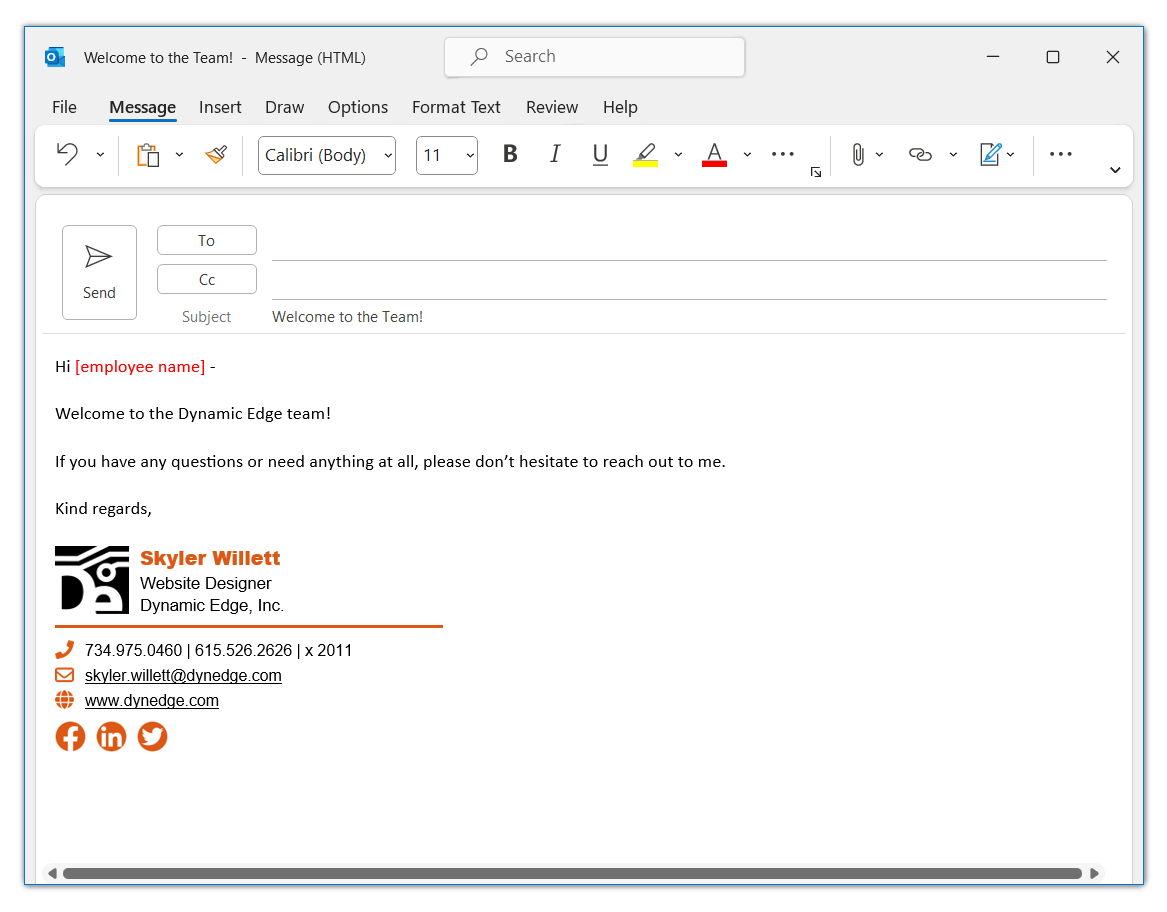
Task: Click the phone numbers line in signature
Action: 218,650
